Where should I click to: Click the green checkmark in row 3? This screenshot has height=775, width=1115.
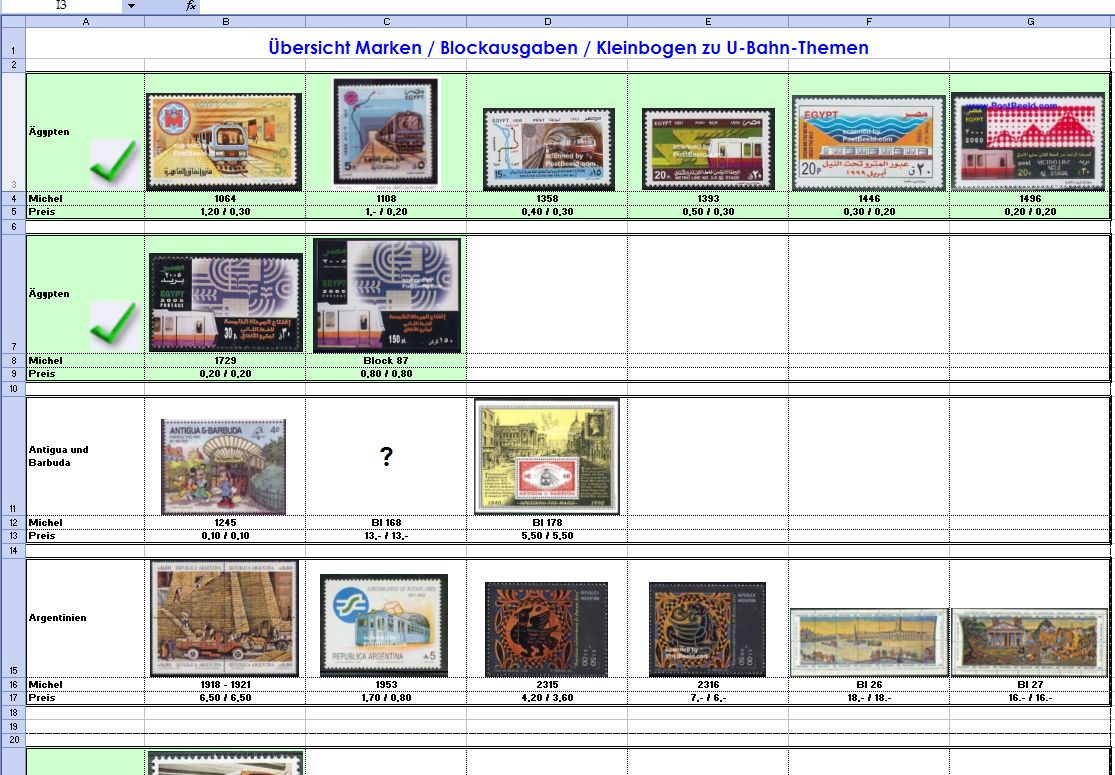tap(113, 163)
